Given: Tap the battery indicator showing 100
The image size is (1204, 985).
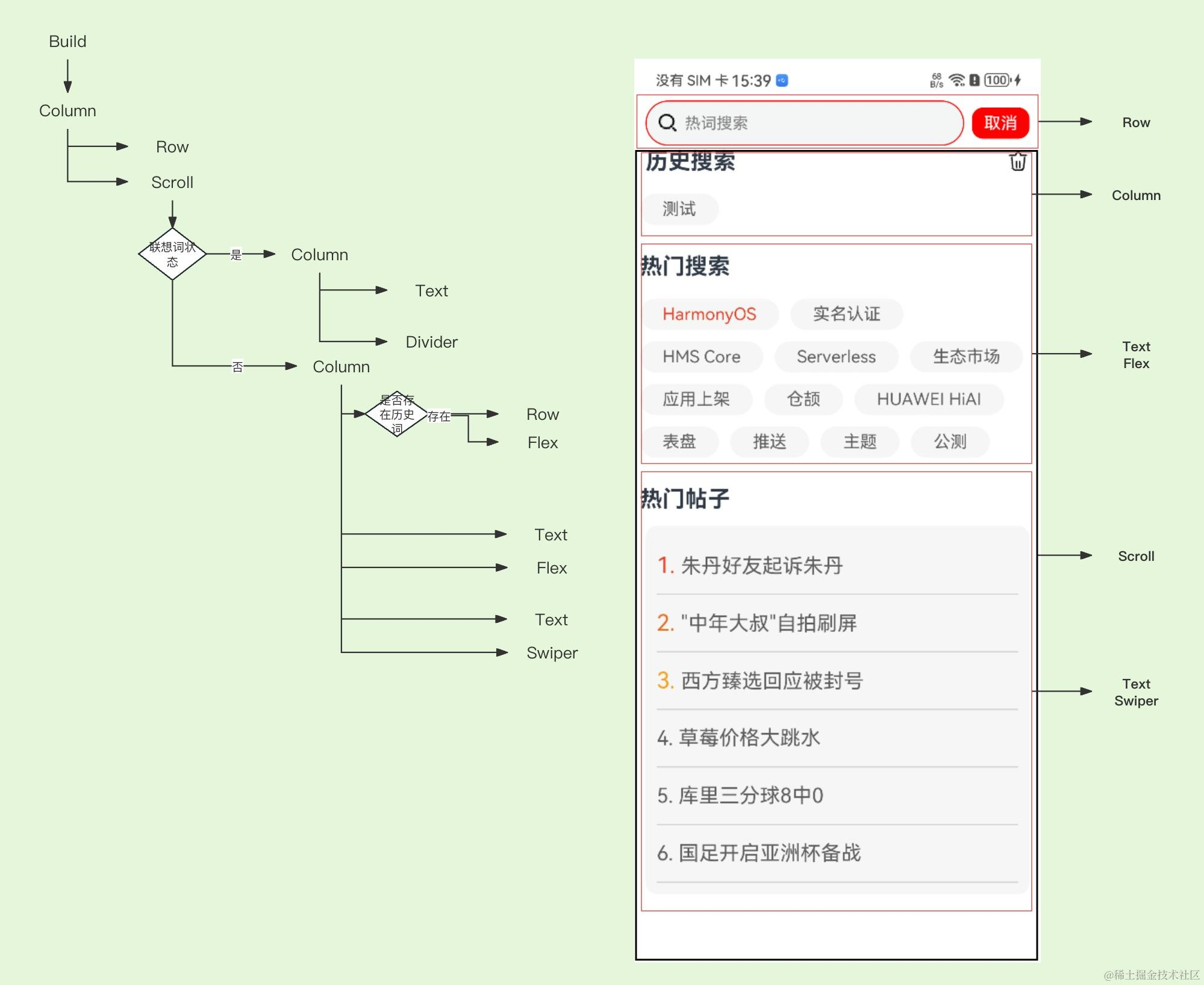Looking at the screenshot, I should [x=997, y=80].
